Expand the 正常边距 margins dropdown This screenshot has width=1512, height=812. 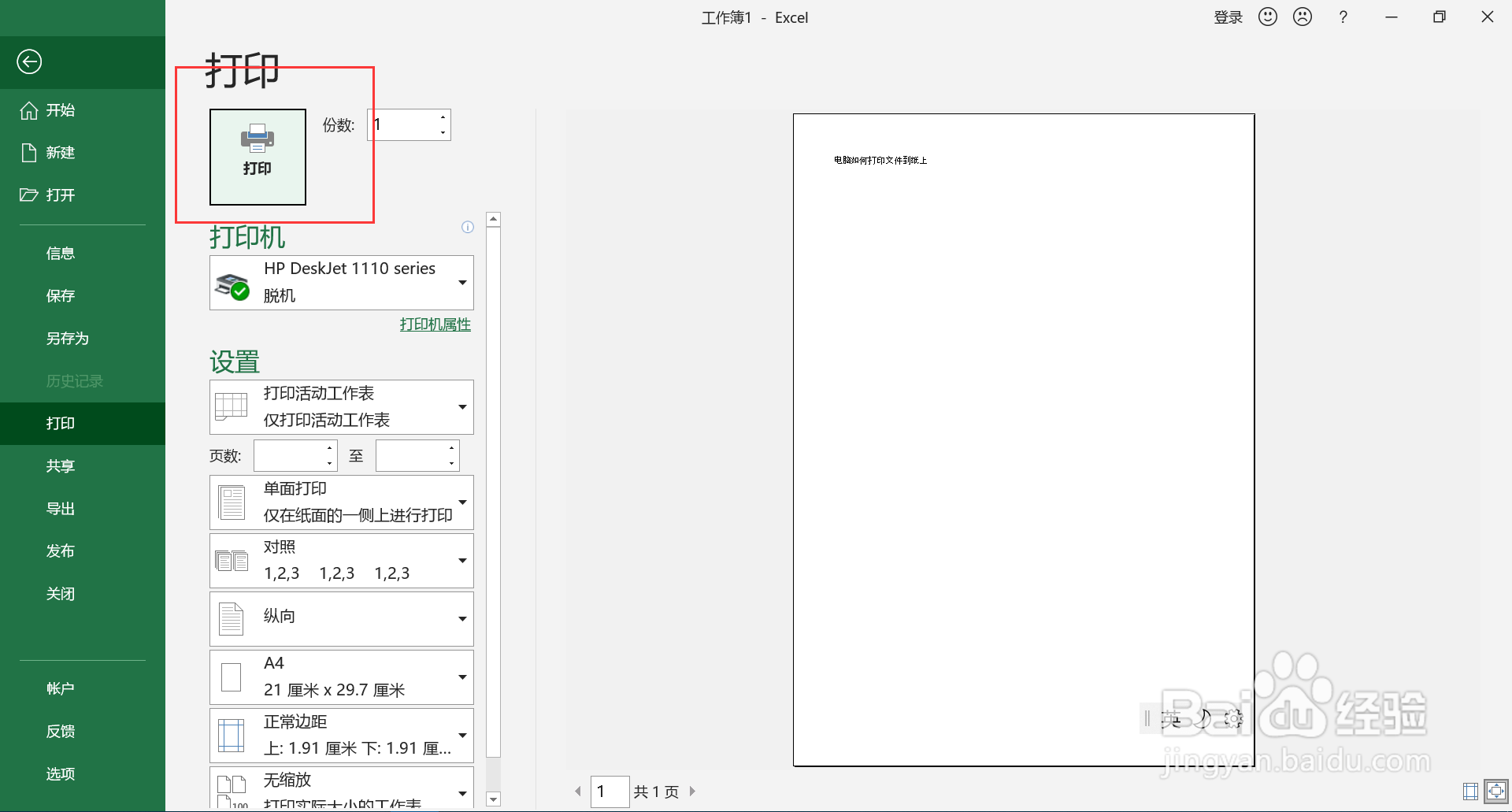342,735
